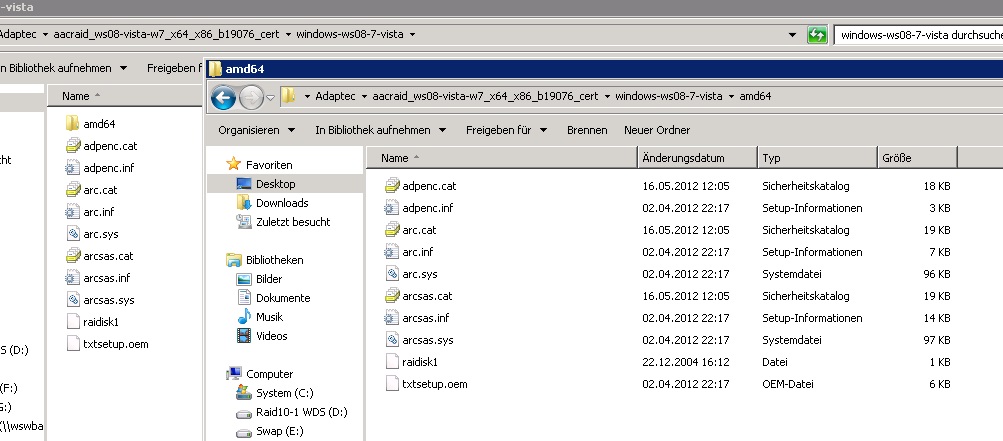Click Sicherheitskatalog type of adpenc.cat row
1003x441 pixels.
(x=805, y=186)
